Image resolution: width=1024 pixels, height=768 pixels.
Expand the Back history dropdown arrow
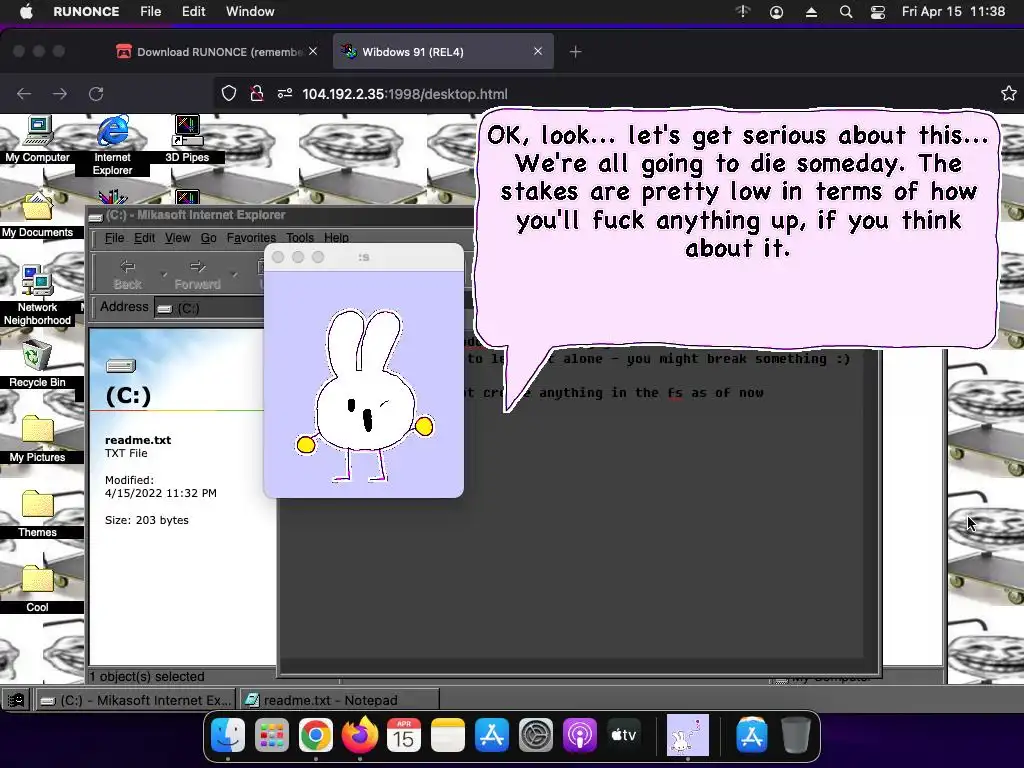click(x=163, y=274)
